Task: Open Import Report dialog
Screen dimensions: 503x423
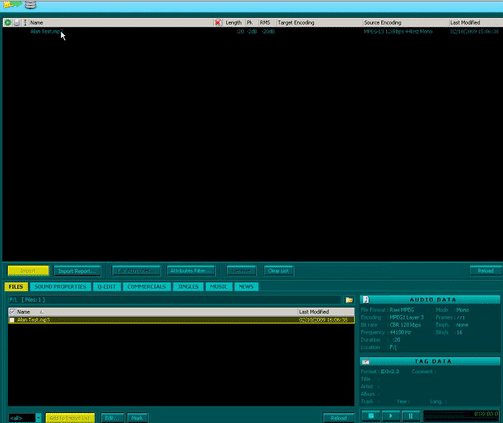Action: point(77,271)
